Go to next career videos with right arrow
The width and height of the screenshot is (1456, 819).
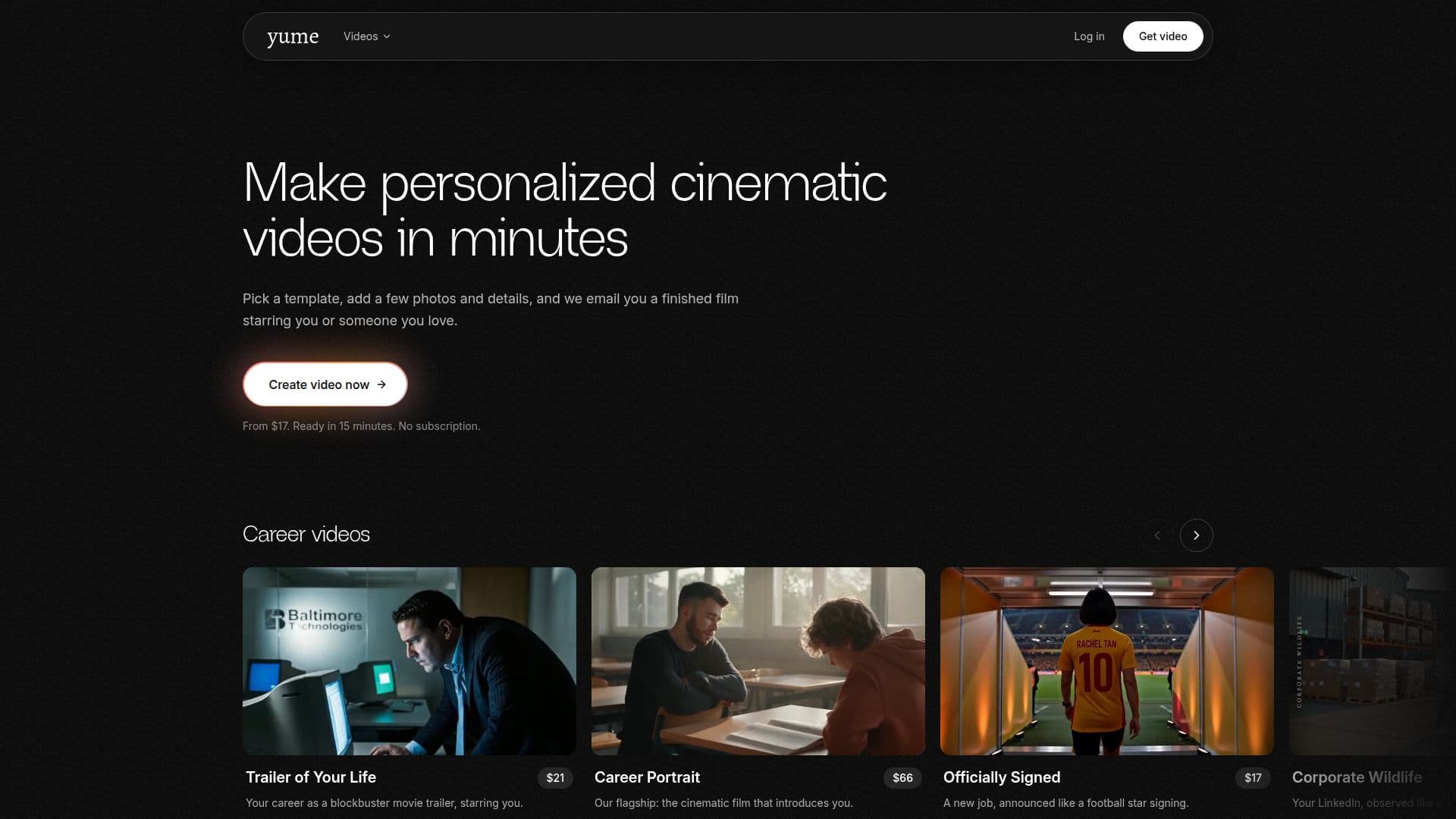[1196, 535]
